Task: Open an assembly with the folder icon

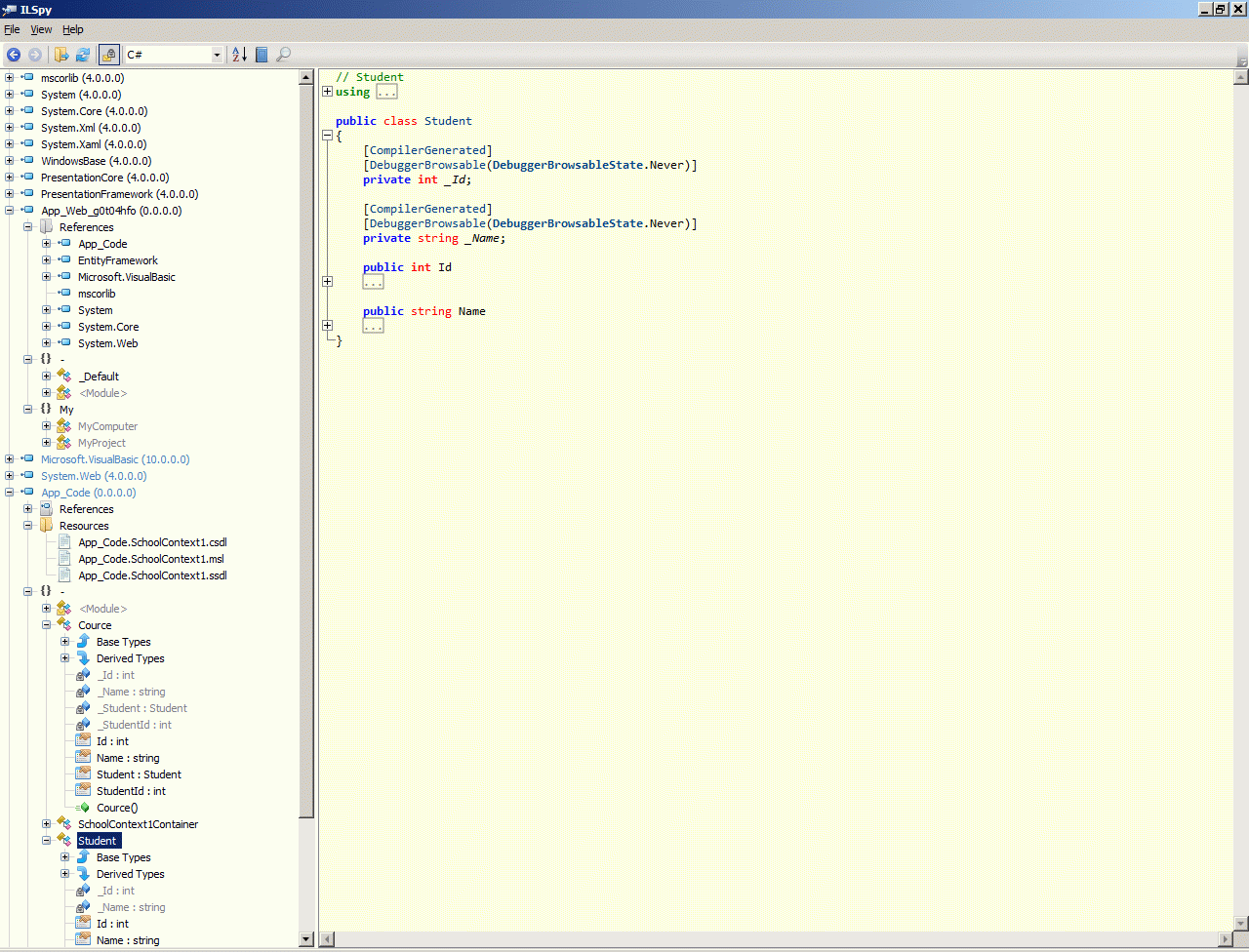Action: (61, 55)
